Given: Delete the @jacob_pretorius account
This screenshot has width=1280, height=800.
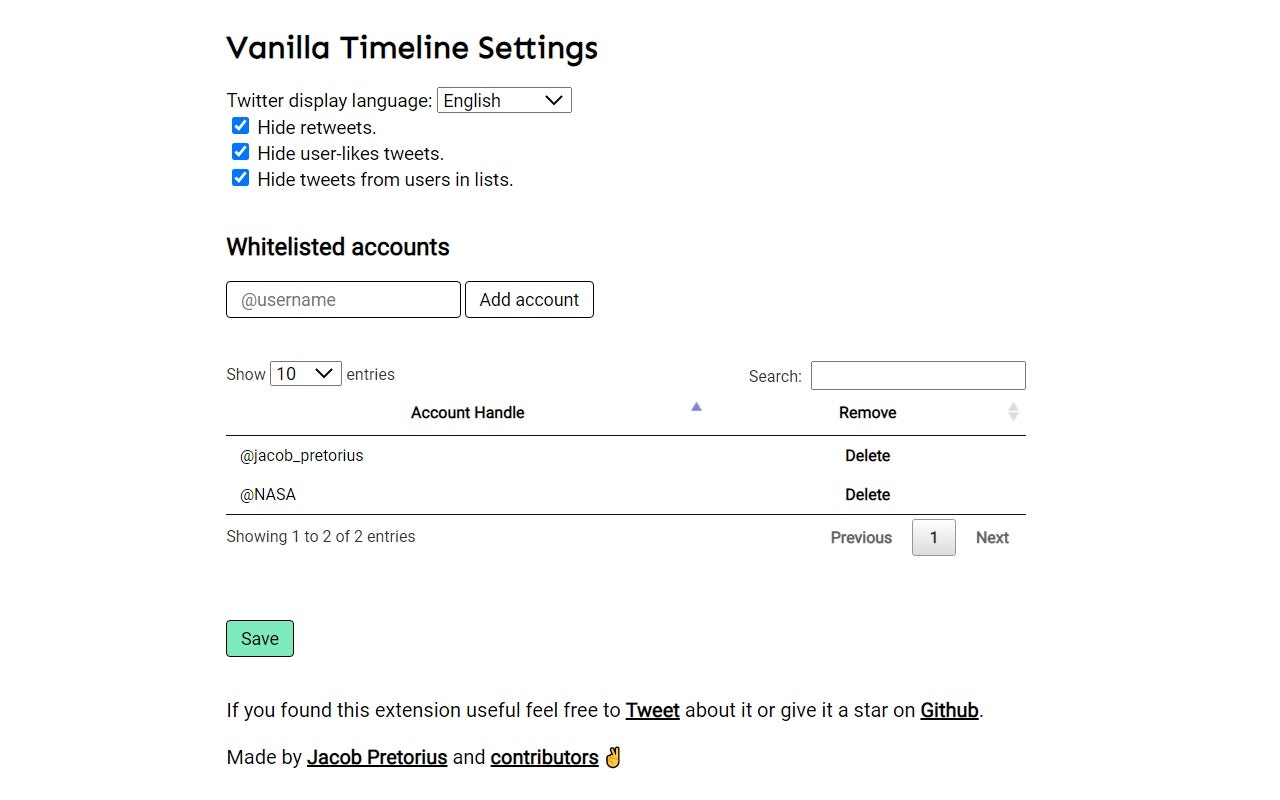Looking at the screenshot, I should [x=867, y=455].
